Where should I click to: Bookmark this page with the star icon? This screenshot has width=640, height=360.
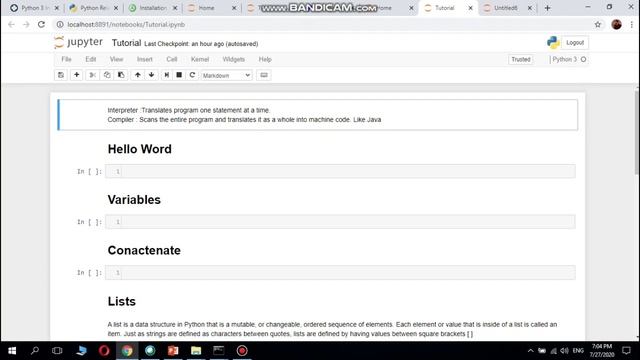pos(598,24)
